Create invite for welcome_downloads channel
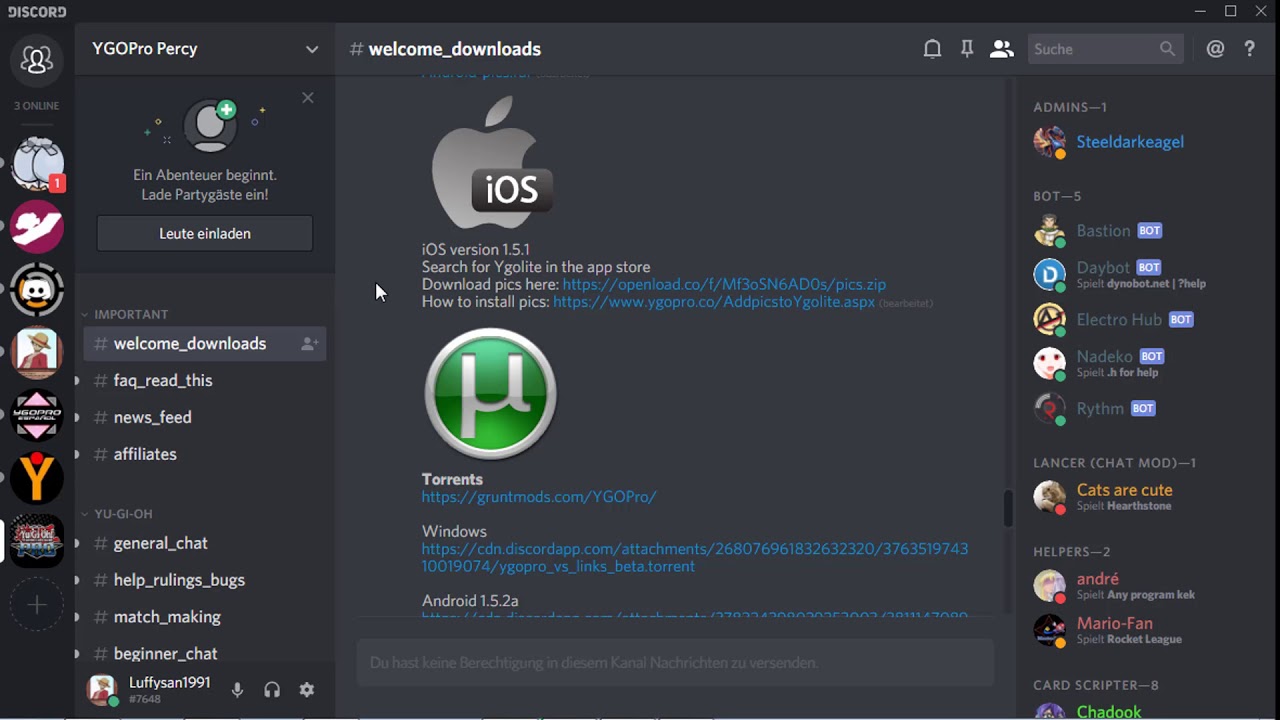Screen dimensions: 1280x720 click(x=310, y=344)
